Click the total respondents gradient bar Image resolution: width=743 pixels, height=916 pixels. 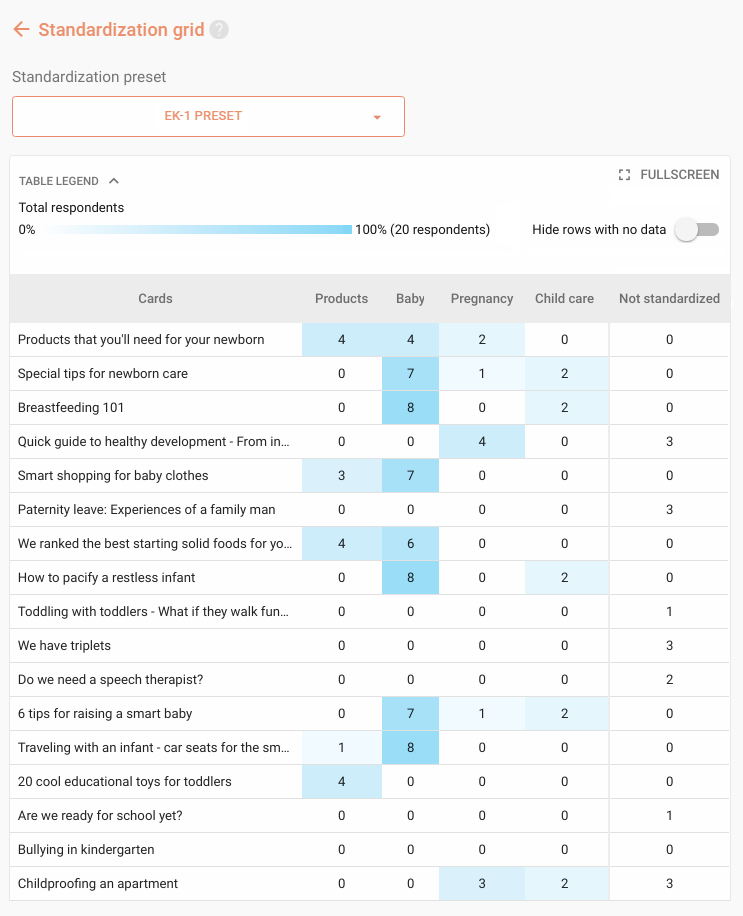click(x=197, y=230)
